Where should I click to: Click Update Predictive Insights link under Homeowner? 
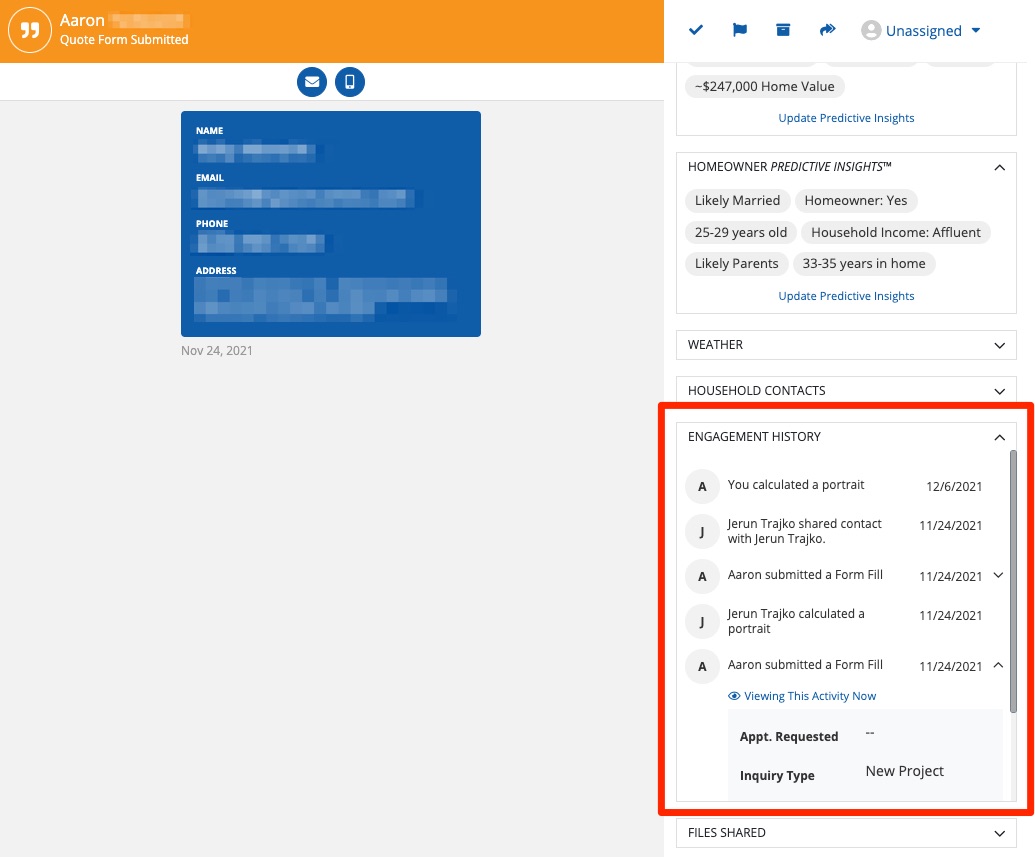846,296
